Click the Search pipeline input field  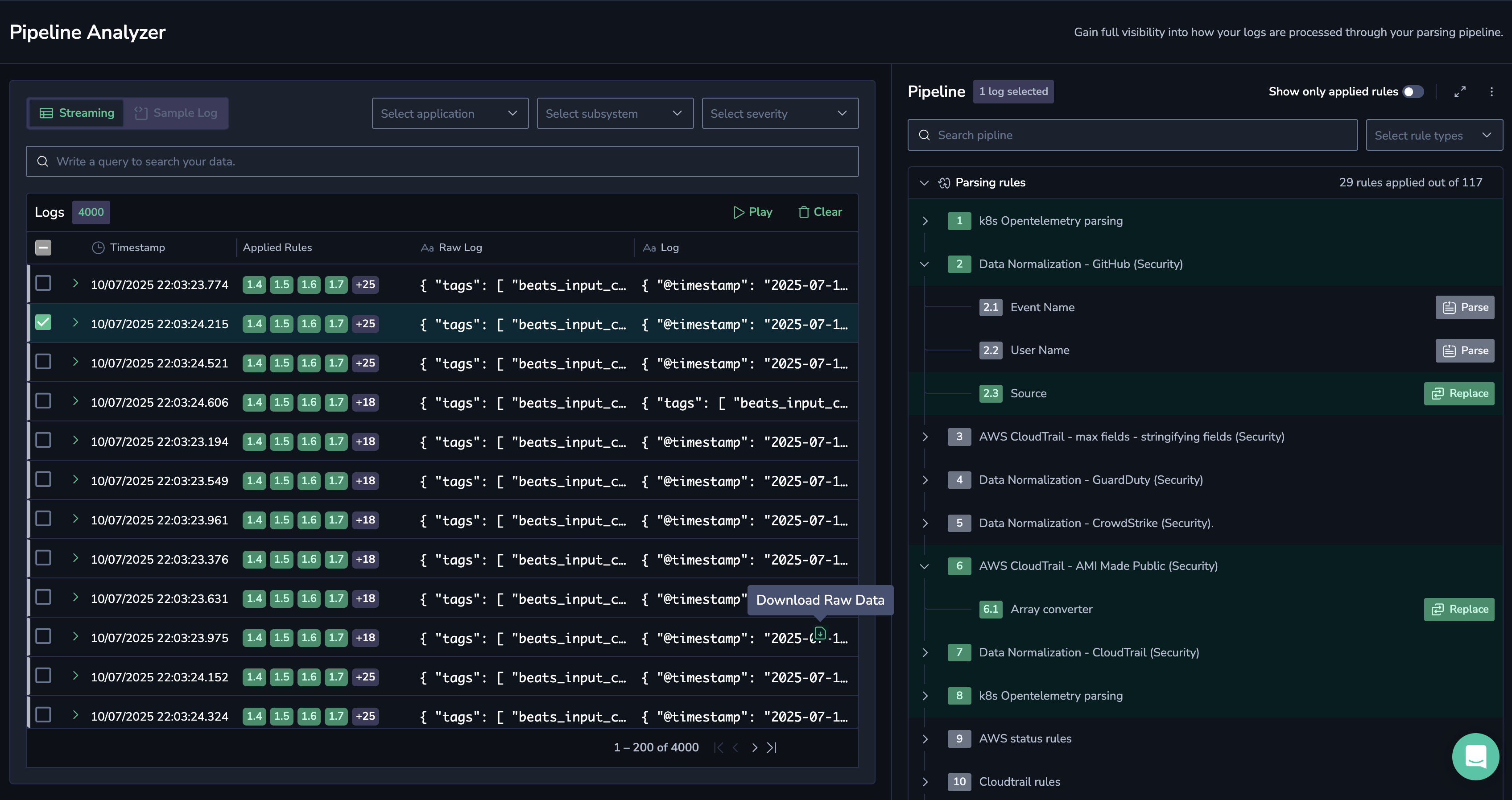click(x=1133, y=135)
